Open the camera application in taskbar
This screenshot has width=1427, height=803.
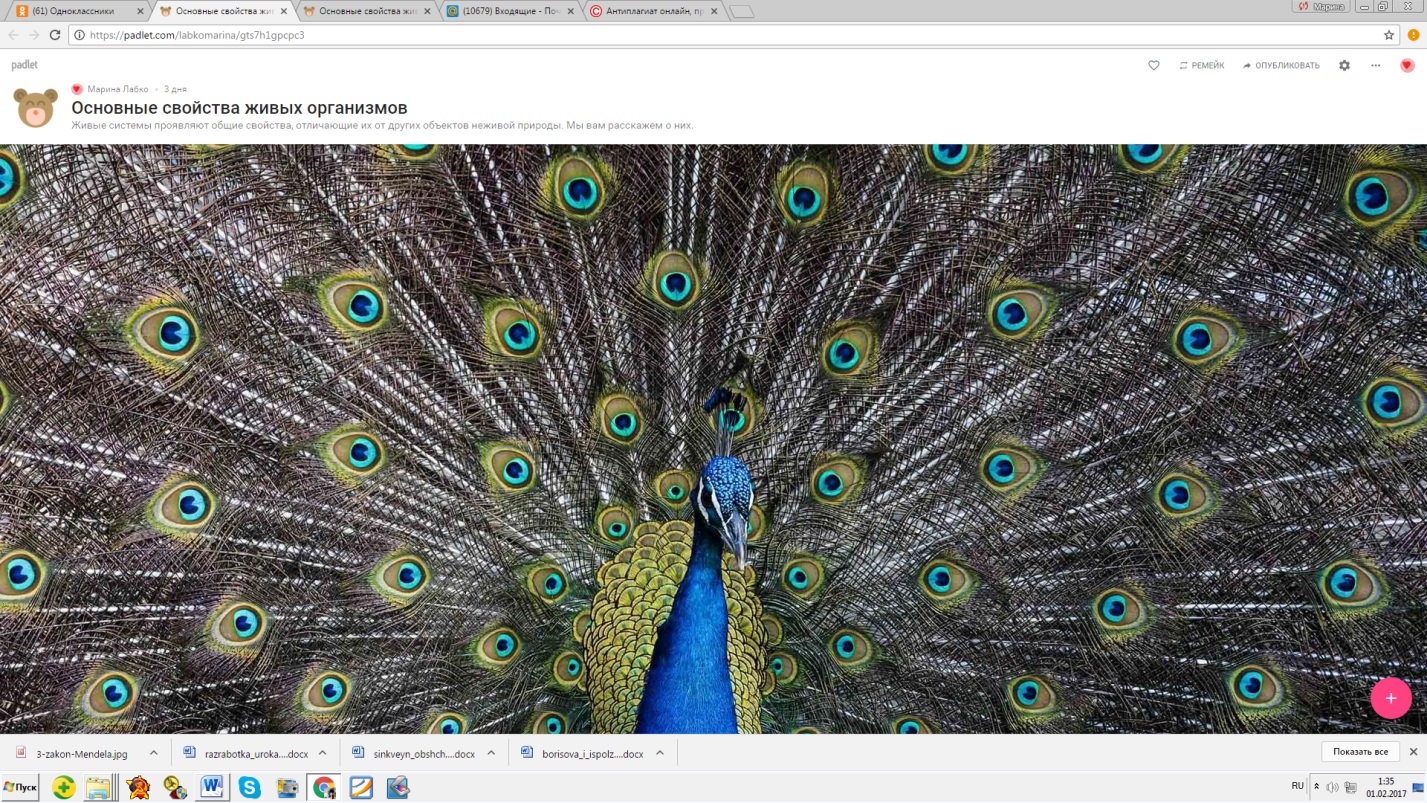pyautogui.click(x=287, y=788)
